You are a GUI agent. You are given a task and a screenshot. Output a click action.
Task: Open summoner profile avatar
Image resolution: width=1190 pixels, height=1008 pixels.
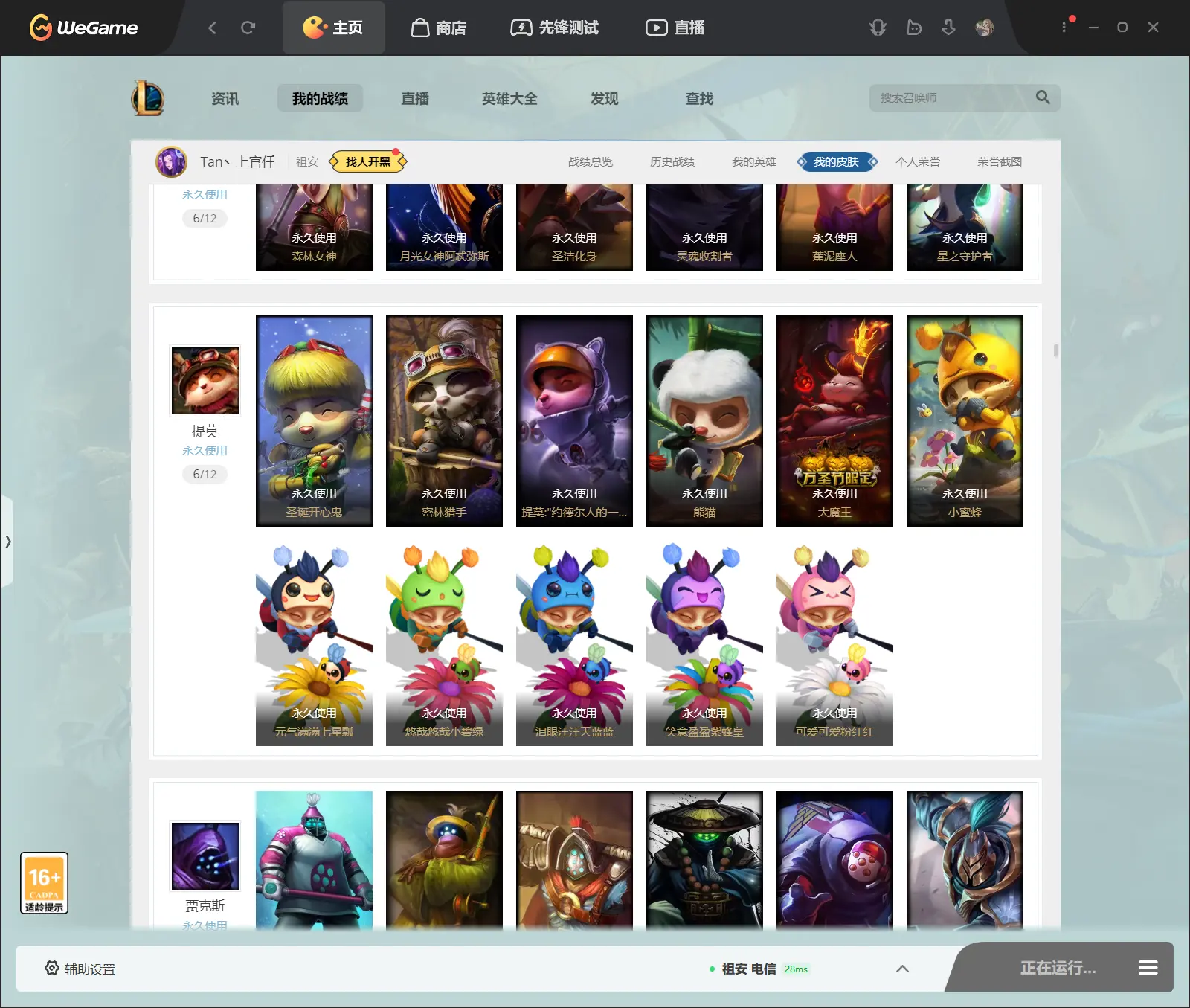click(171, 161)
